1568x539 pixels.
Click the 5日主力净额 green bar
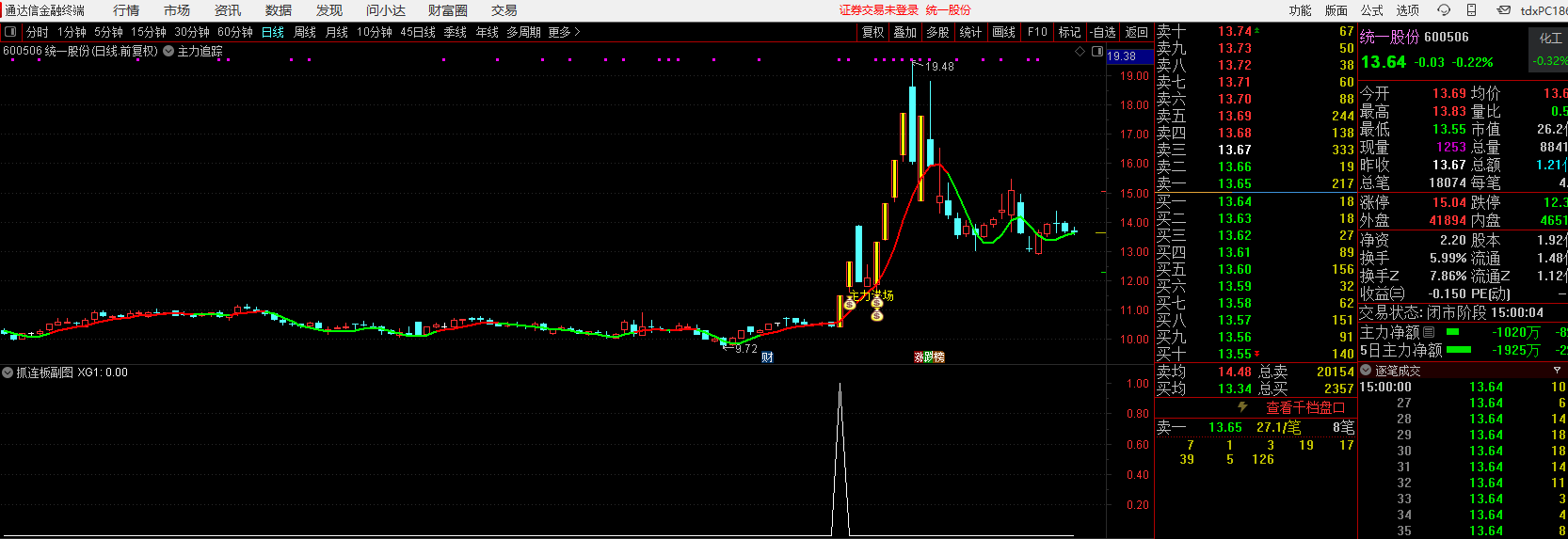click(x=1458, y=350)
